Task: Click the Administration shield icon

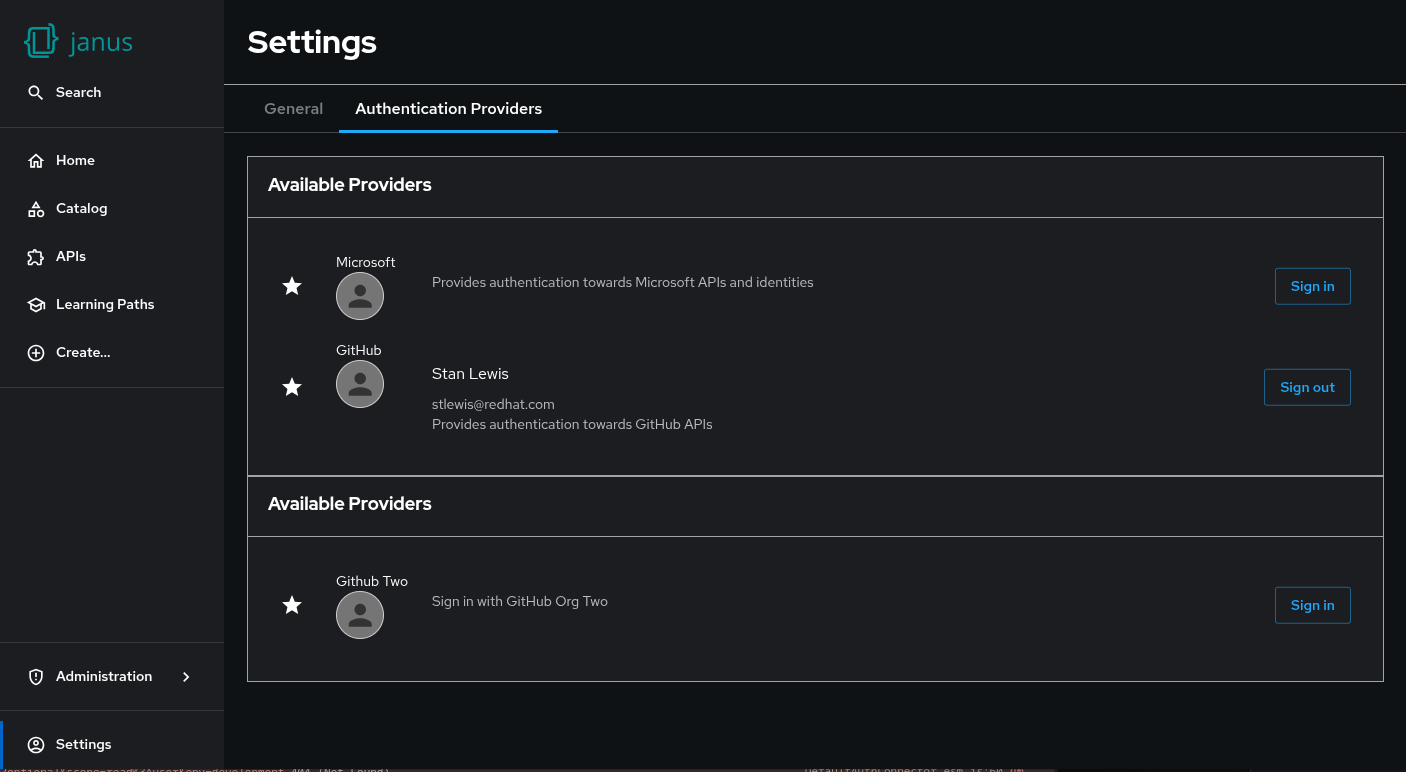Action: coord(36,676)
